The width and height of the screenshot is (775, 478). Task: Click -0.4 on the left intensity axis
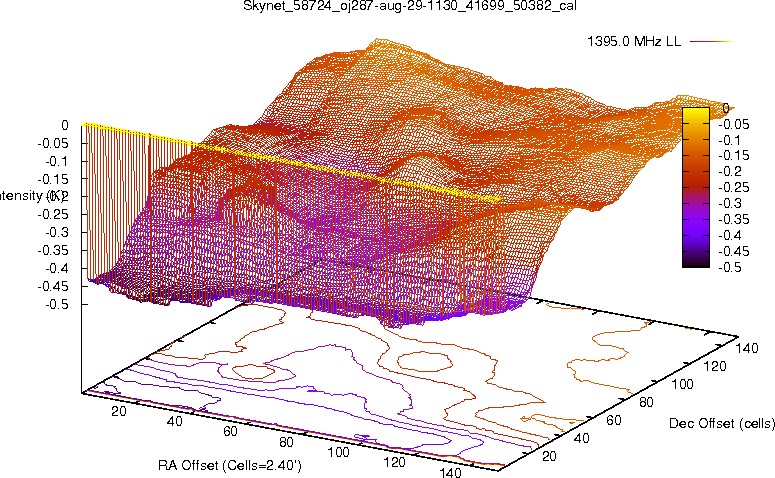[56, 268]
